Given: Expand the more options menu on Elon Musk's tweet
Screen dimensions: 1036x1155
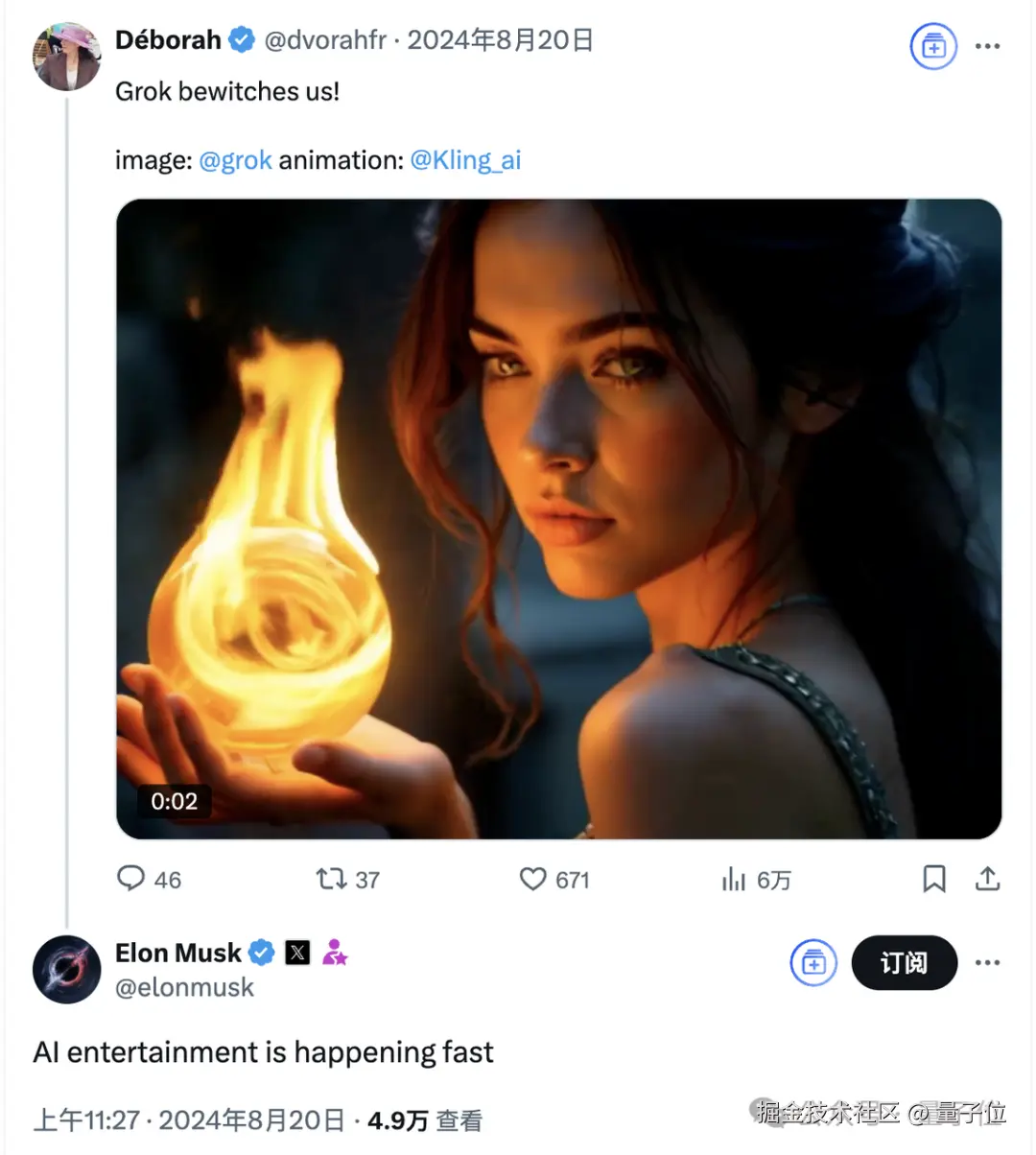Looking at the screenshot, I should tap(987, 962).
